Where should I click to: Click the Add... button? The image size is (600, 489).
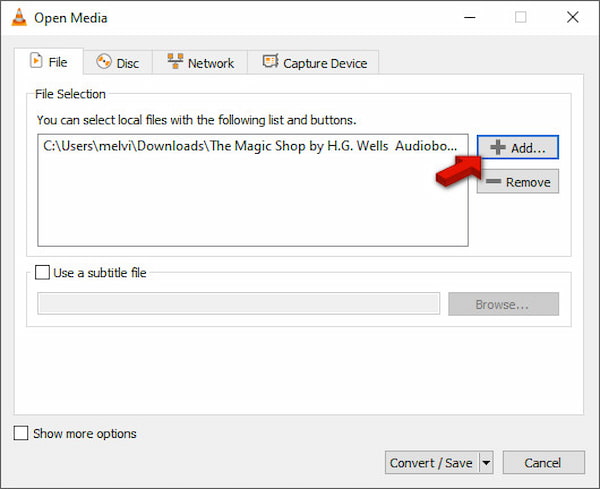(x=518, y=147)
